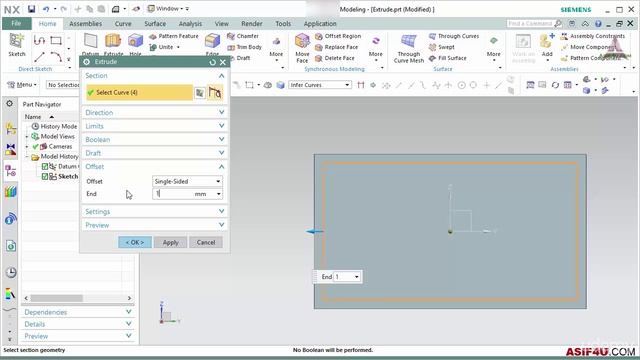Open the Offset Single-Sided dropdown
Viewport: 640px width, 360px height.
187,181
